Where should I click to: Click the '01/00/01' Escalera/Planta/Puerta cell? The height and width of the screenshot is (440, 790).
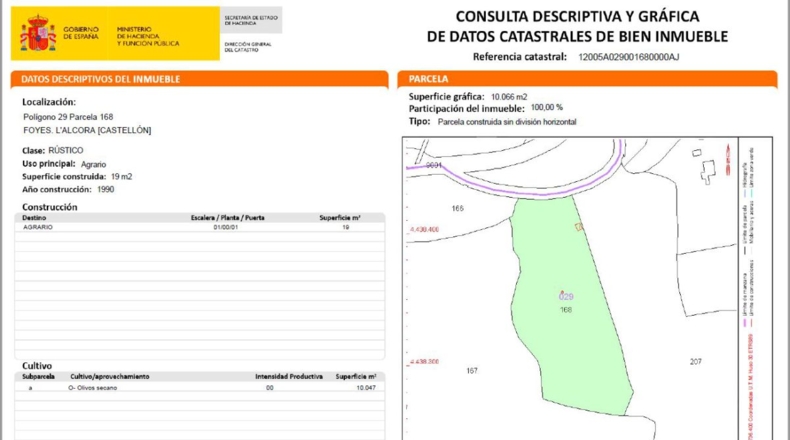[226, 227]
